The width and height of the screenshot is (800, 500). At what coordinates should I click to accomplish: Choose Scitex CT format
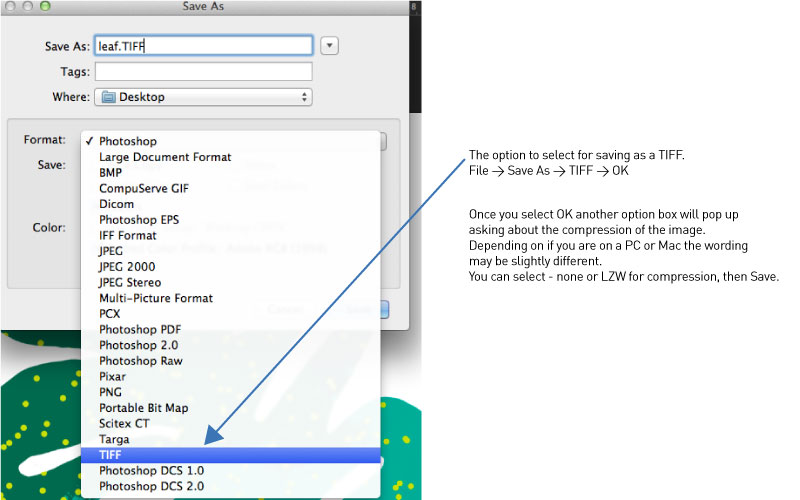tap(231, 424)
